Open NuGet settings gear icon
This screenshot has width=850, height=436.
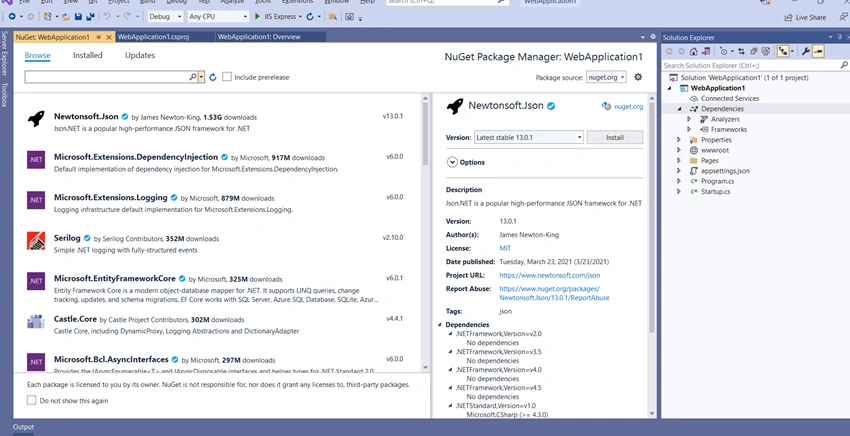pyautogui.click(x=638, y=77)
